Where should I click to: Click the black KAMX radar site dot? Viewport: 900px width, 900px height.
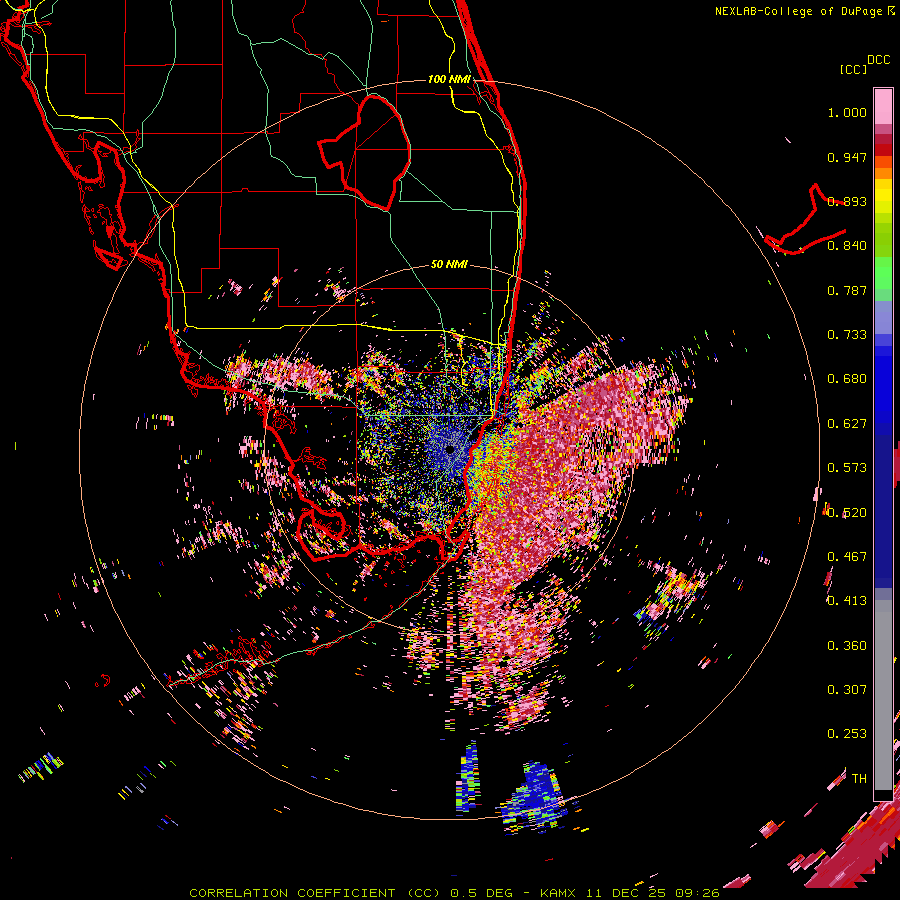pos(450,449)
